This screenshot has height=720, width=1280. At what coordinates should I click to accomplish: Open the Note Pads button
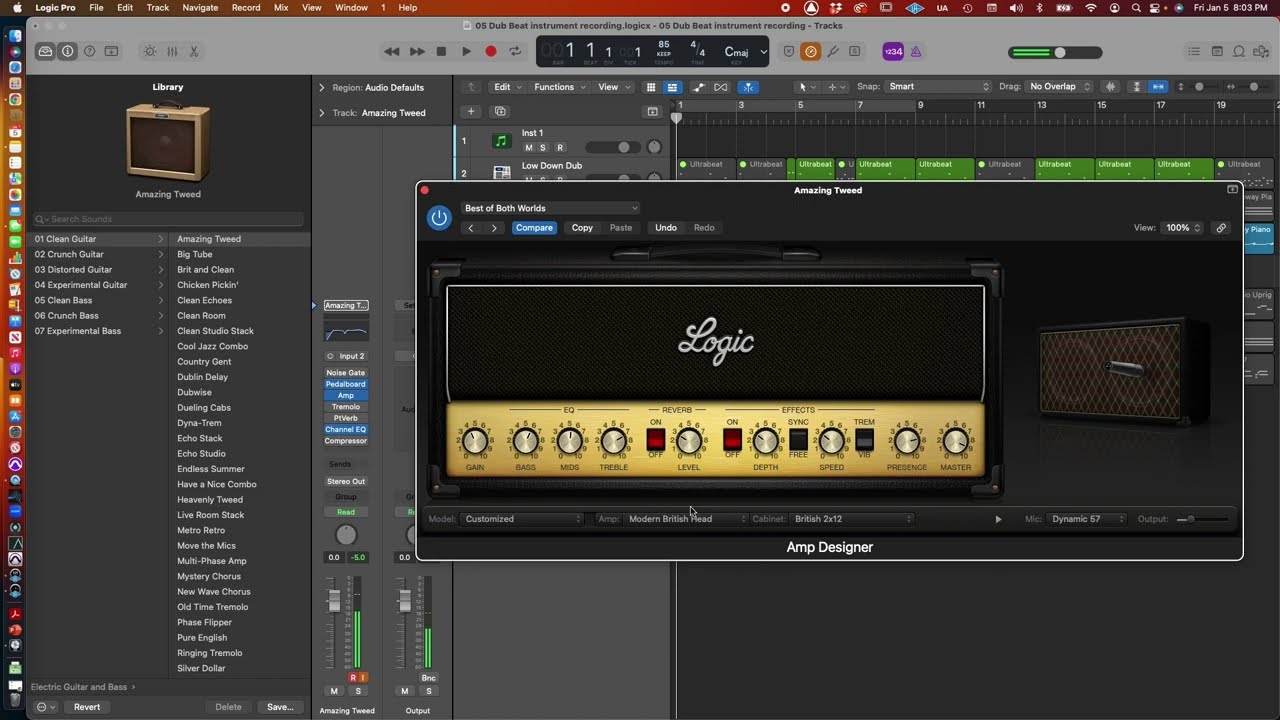(1217, 51)
